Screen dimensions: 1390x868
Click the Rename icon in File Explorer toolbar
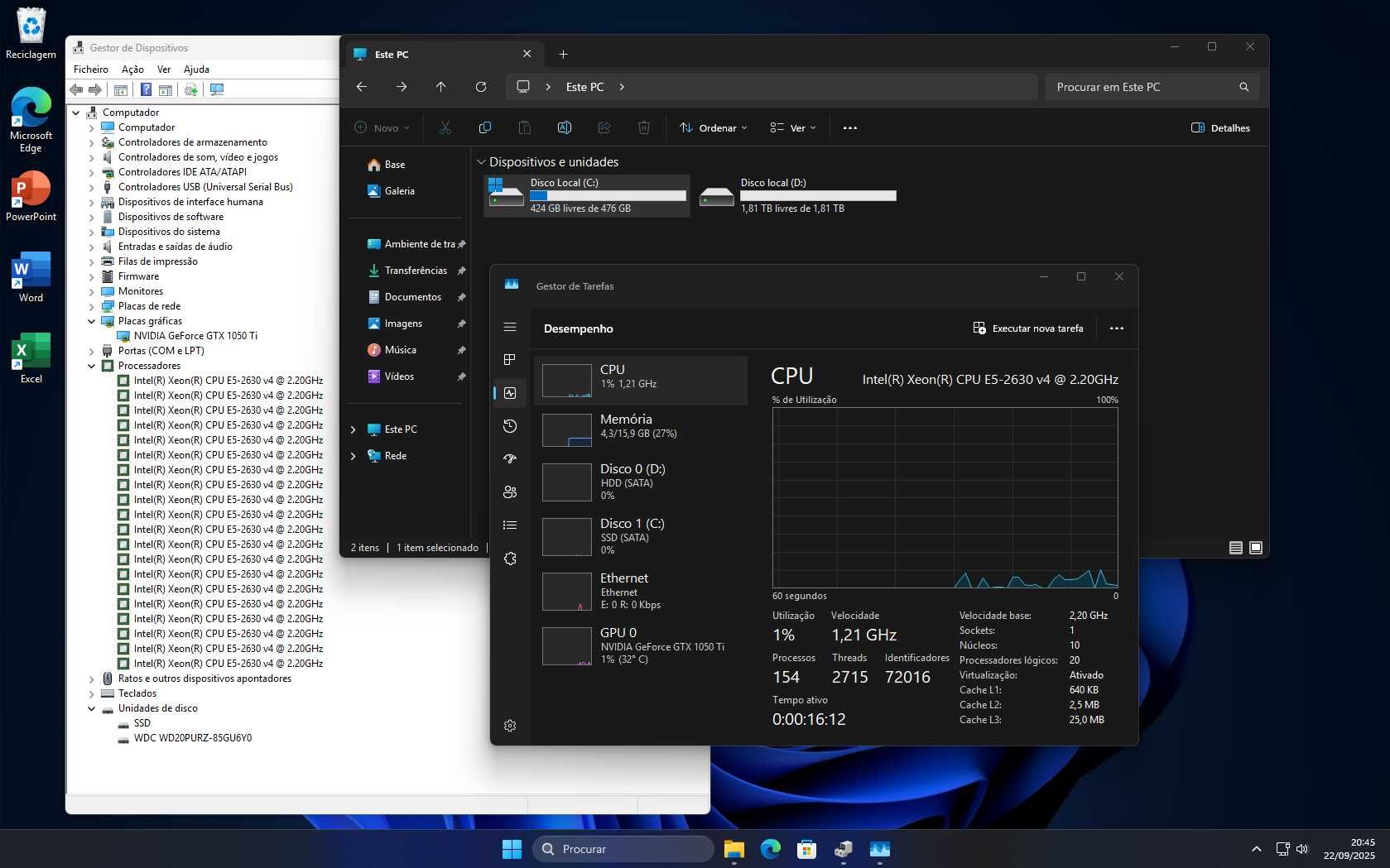pyautogui.click(x=565, y=127)
